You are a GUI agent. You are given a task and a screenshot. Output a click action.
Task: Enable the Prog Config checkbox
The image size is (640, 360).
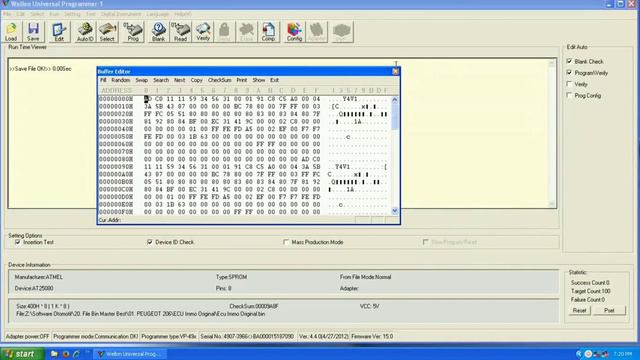(569, 96)
